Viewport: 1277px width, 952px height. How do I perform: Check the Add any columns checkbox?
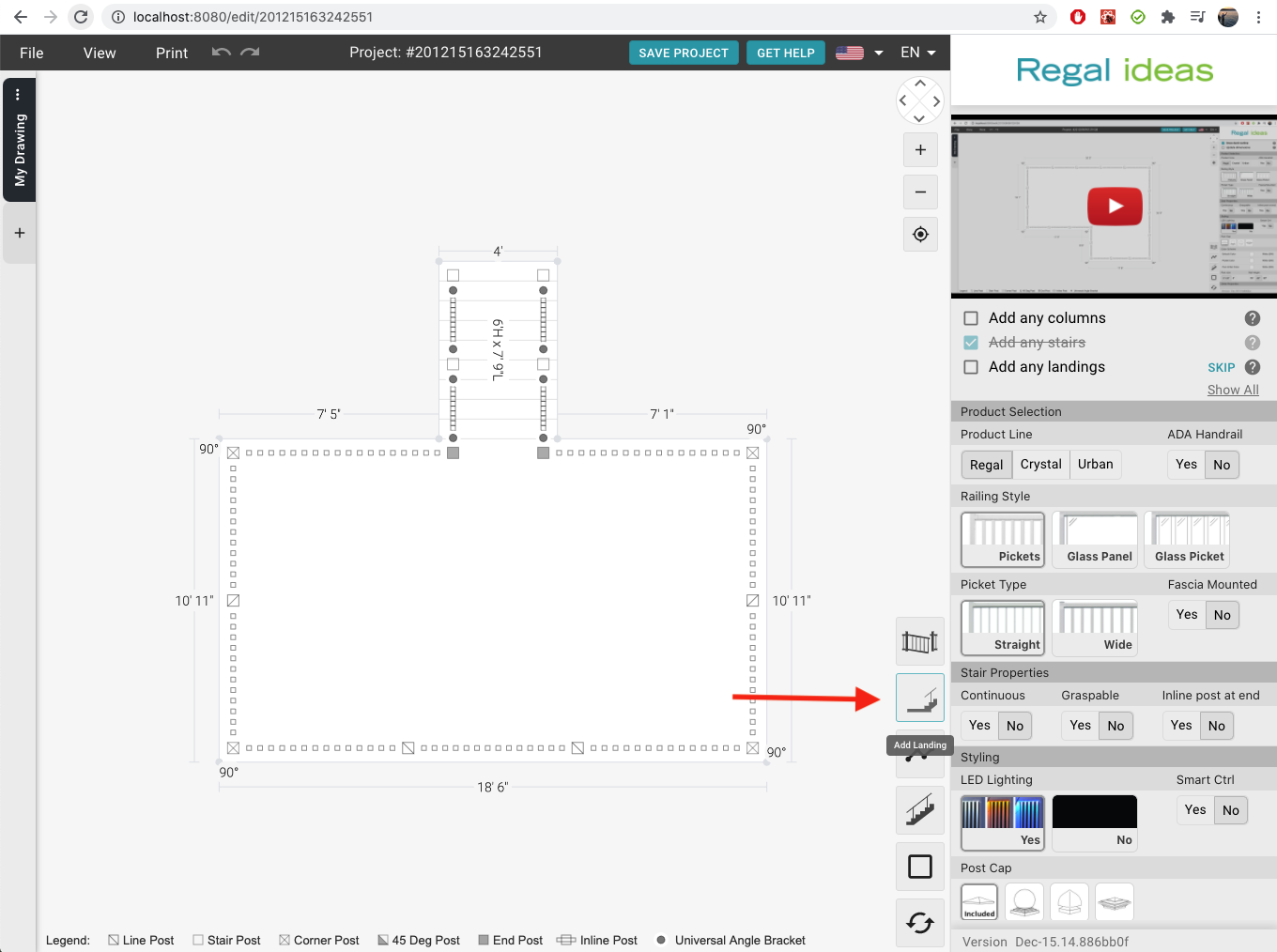click(x=970, y=317)
